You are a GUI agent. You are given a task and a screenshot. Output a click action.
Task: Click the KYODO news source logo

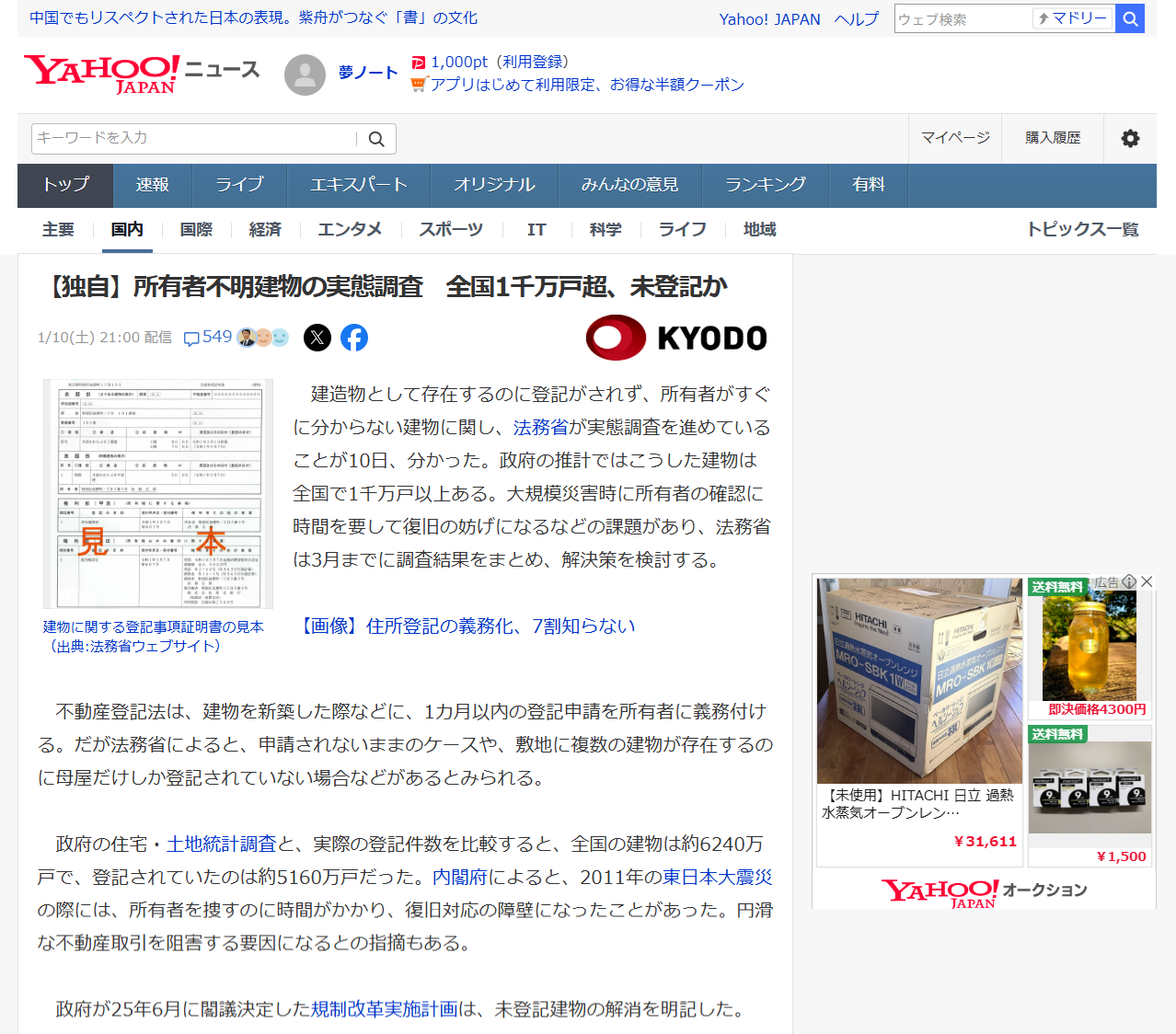[x=676, y=338]
